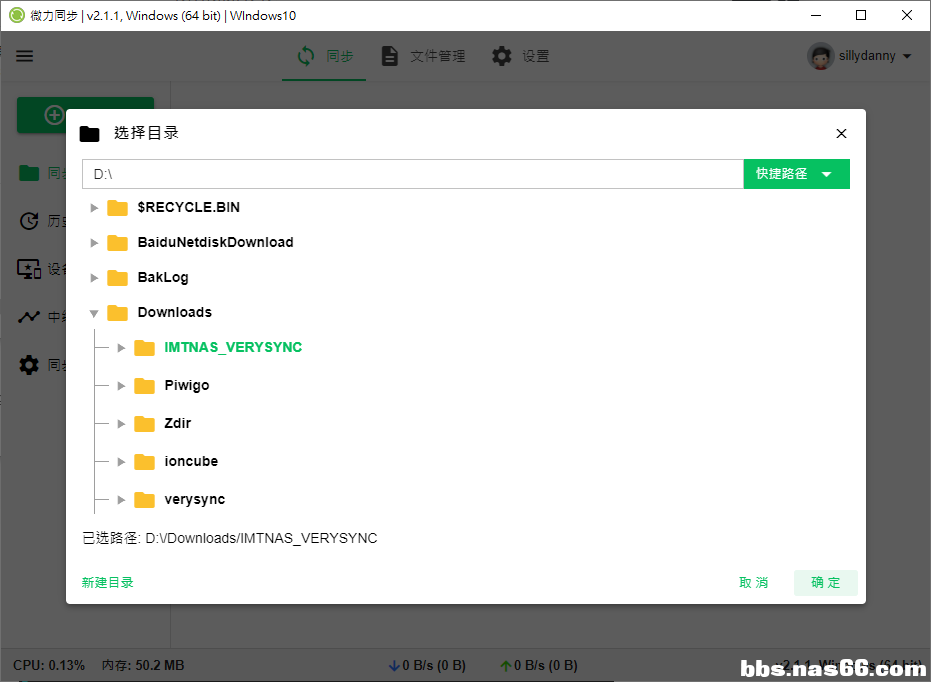Expand the Piwigo subfolder arrow
The height and width of the screenshot is (682, 931).
pyautogui.click(x=121, y=386)
